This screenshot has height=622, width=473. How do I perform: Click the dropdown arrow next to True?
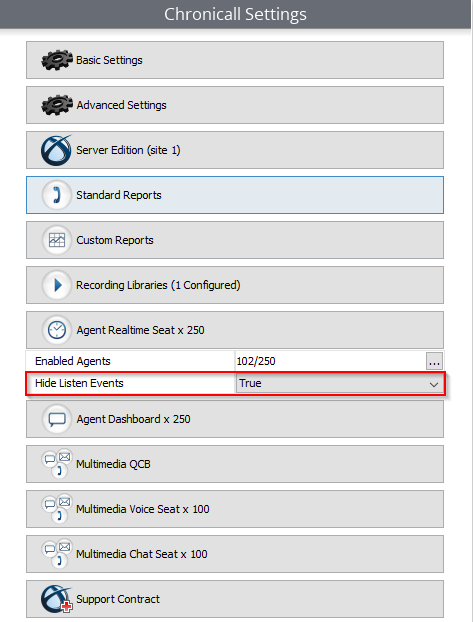[434, 384]
